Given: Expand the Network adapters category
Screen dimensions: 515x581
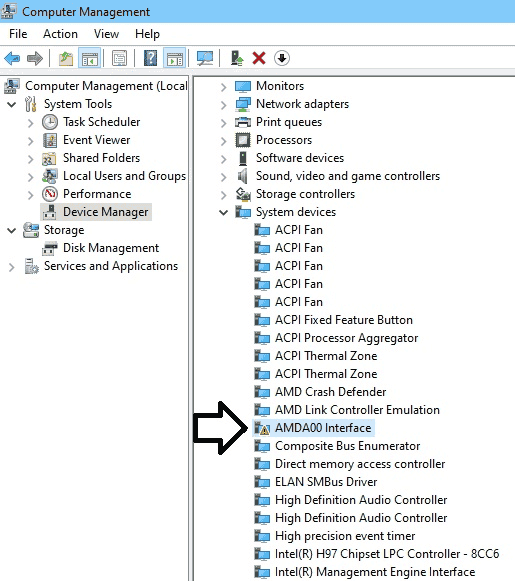Looking at the screenshot, I should point(223,105).
